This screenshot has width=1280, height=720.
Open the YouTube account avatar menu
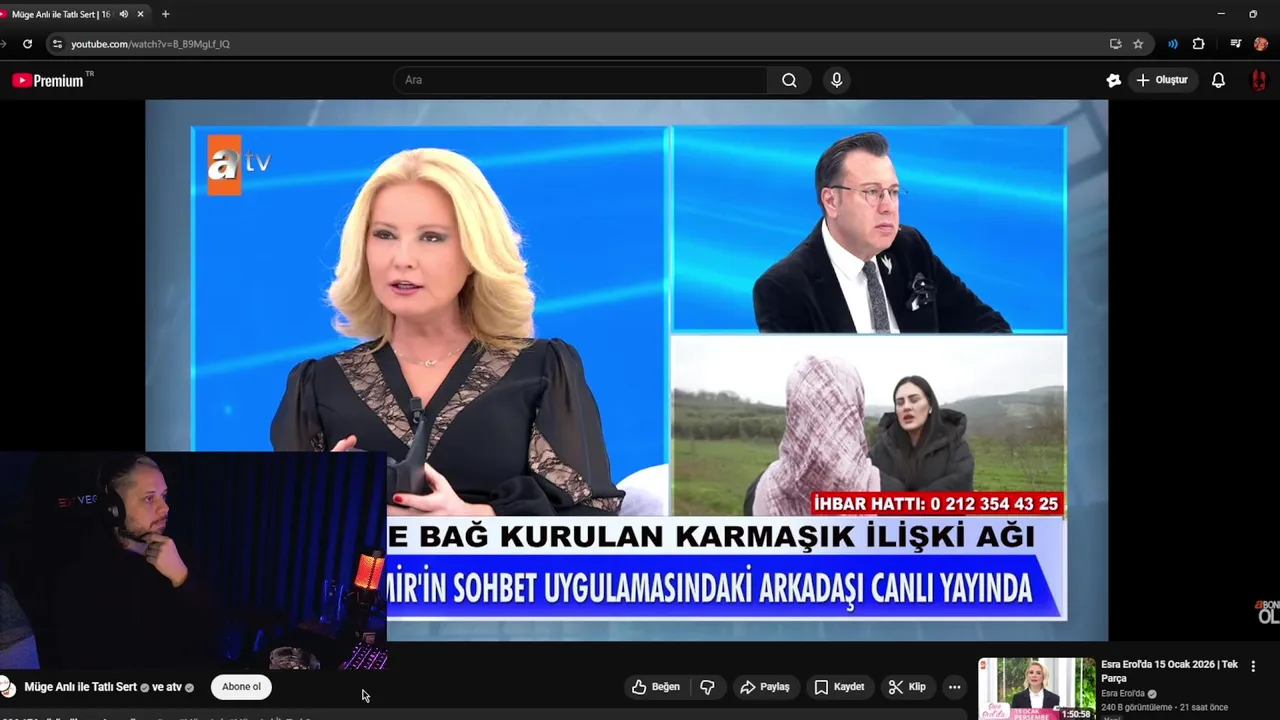[x=1259, y=80]
